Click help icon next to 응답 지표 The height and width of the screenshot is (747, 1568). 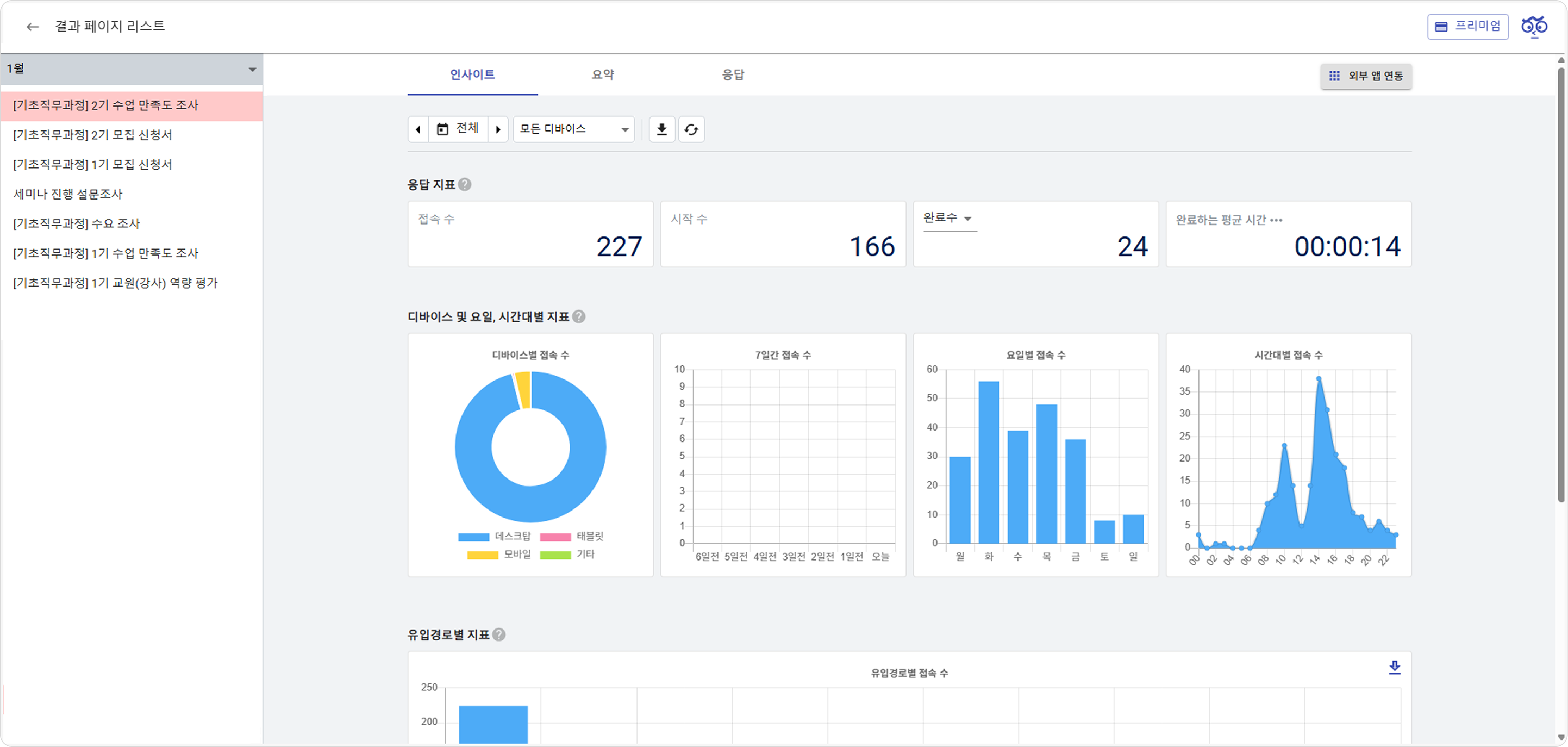(x=465, y=184)
